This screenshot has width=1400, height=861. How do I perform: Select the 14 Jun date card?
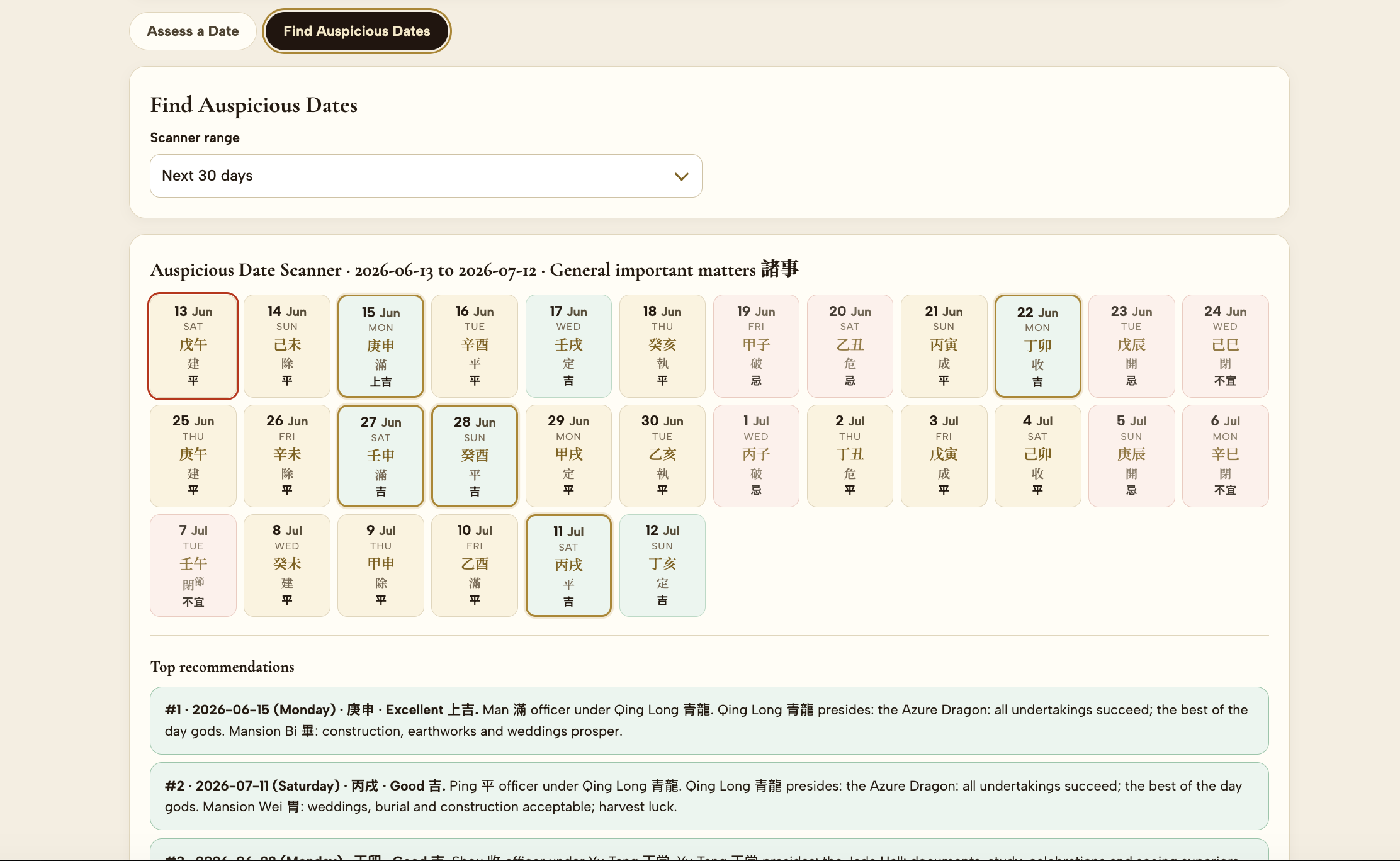pos(287,346)
